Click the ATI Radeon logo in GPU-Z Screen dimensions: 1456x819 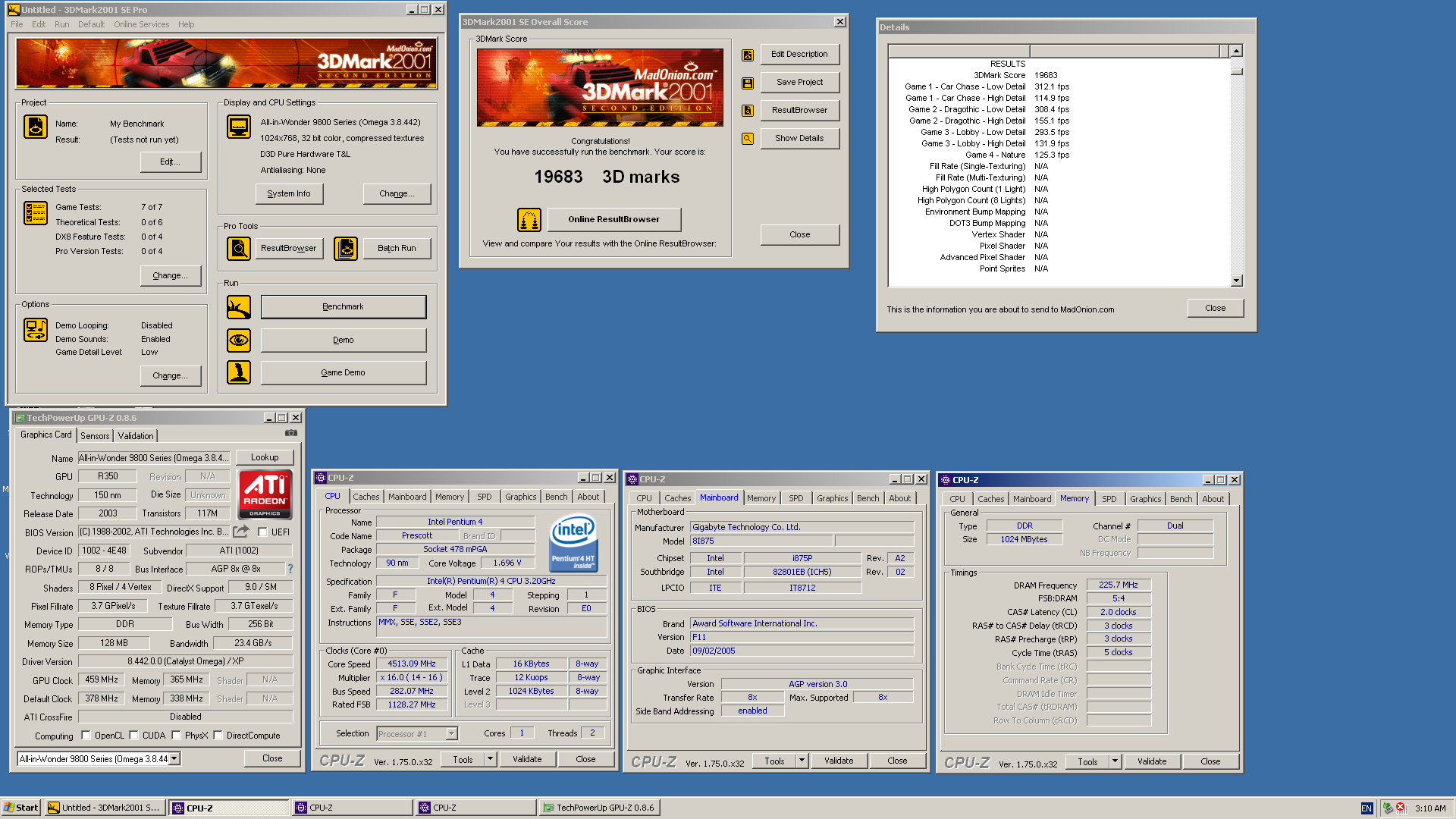tap(265, 494)
